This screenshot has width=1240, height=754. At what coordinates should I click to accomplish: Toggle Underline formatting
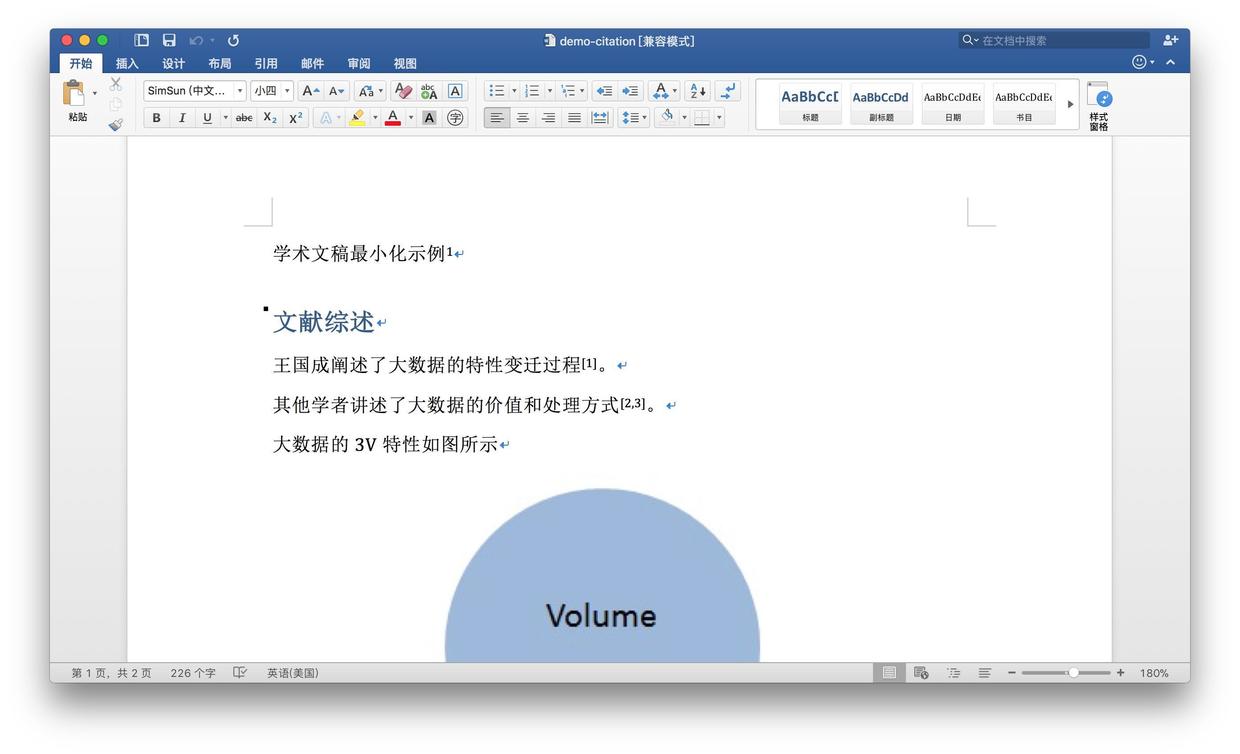point(207,117)
